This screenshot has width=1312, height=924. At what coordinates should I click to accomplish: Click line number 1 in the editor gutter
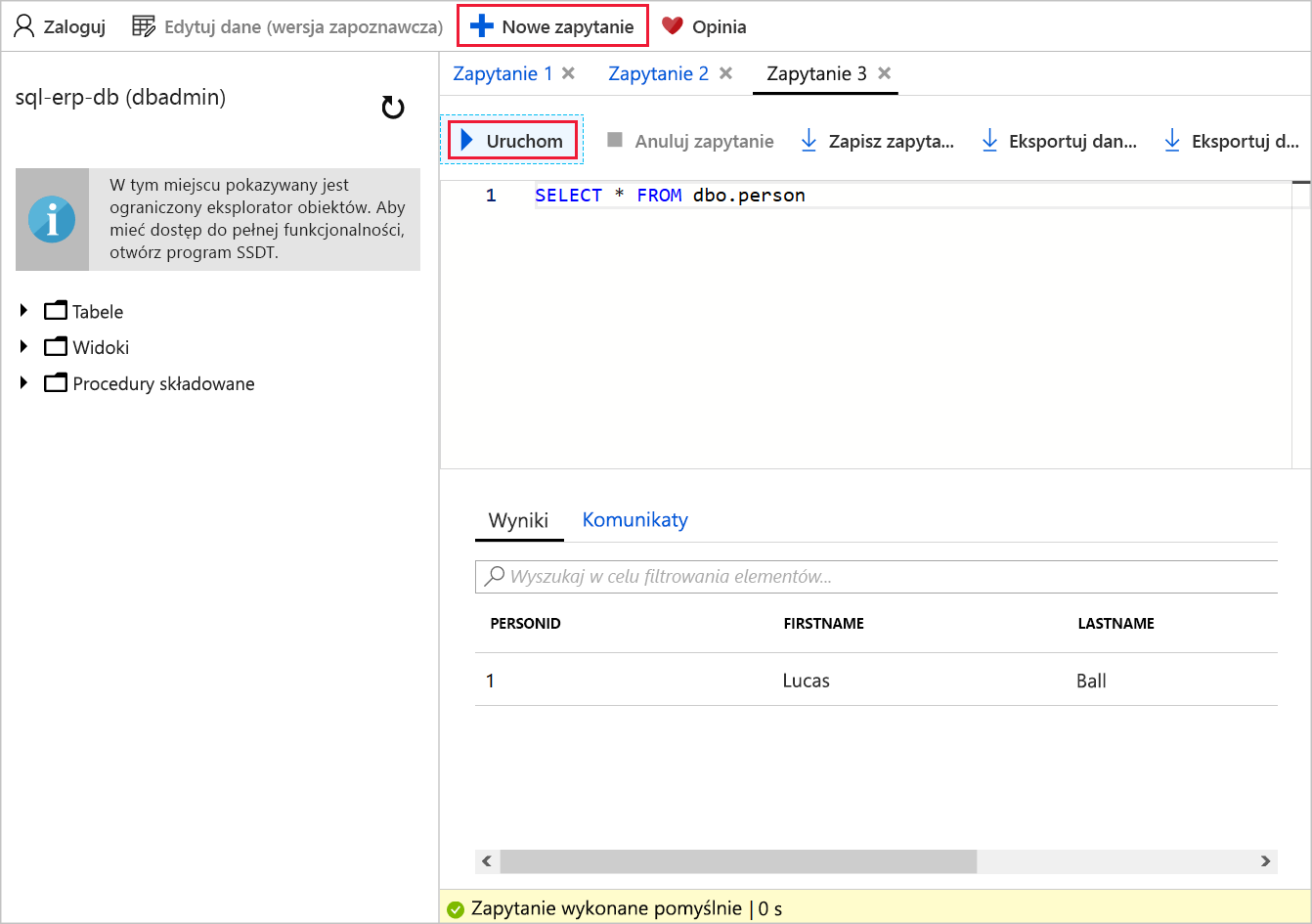491,196
